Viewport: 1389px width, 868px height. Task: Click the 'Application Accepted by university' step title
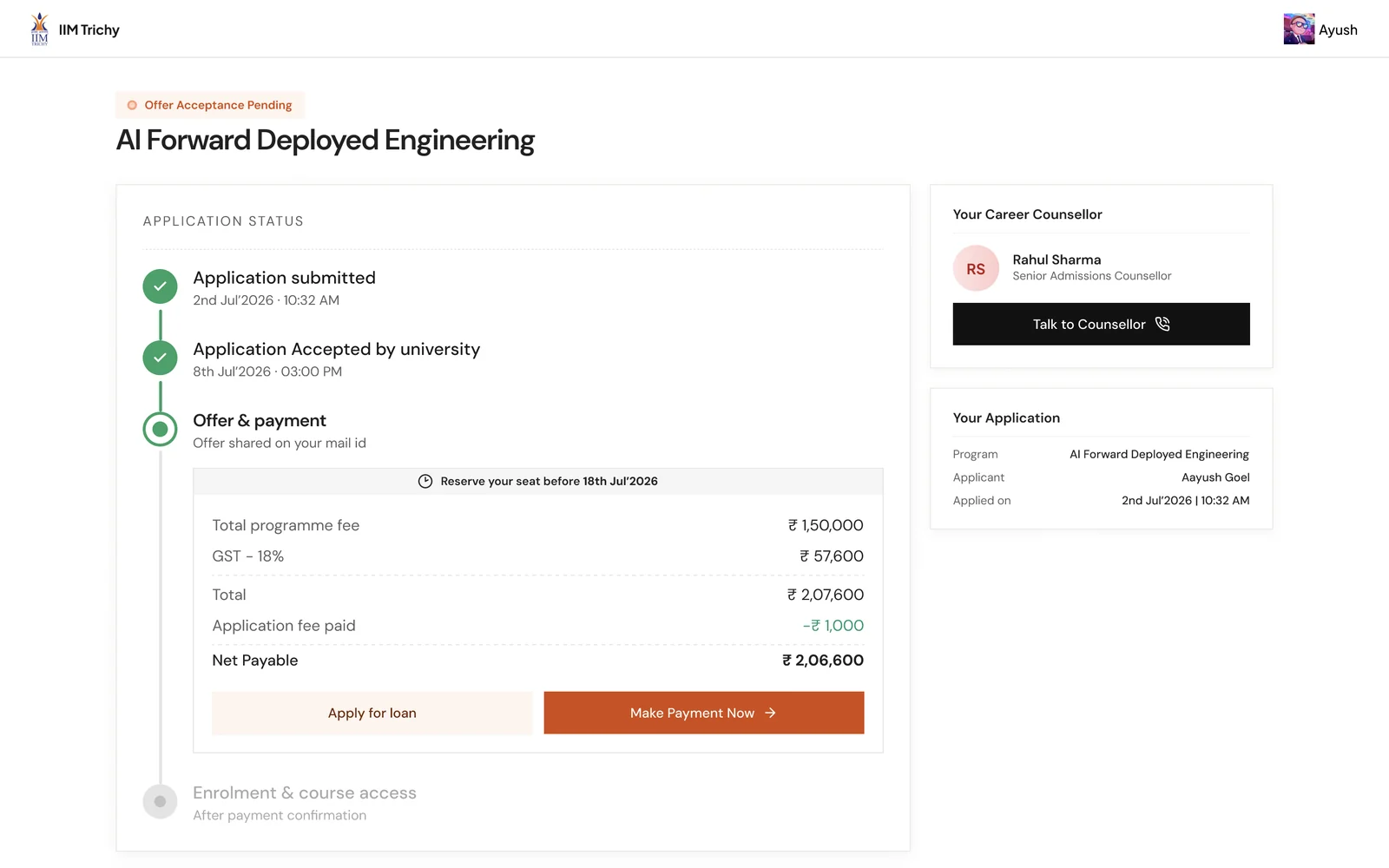336,349
